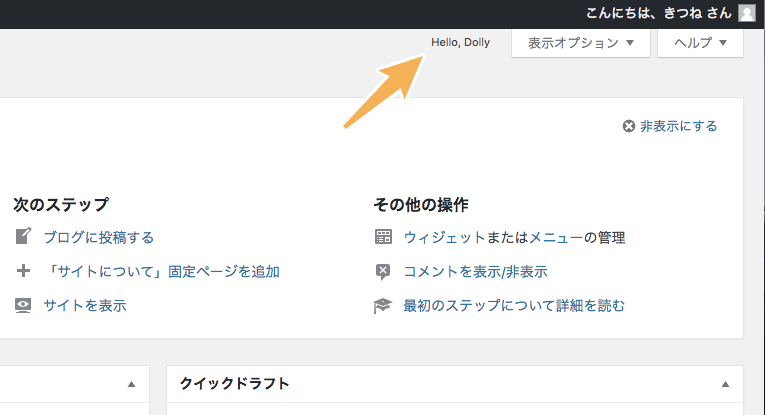765x415 pixels.
Task: Click the widgets grid icon
Action: click(x=383, y=237)
